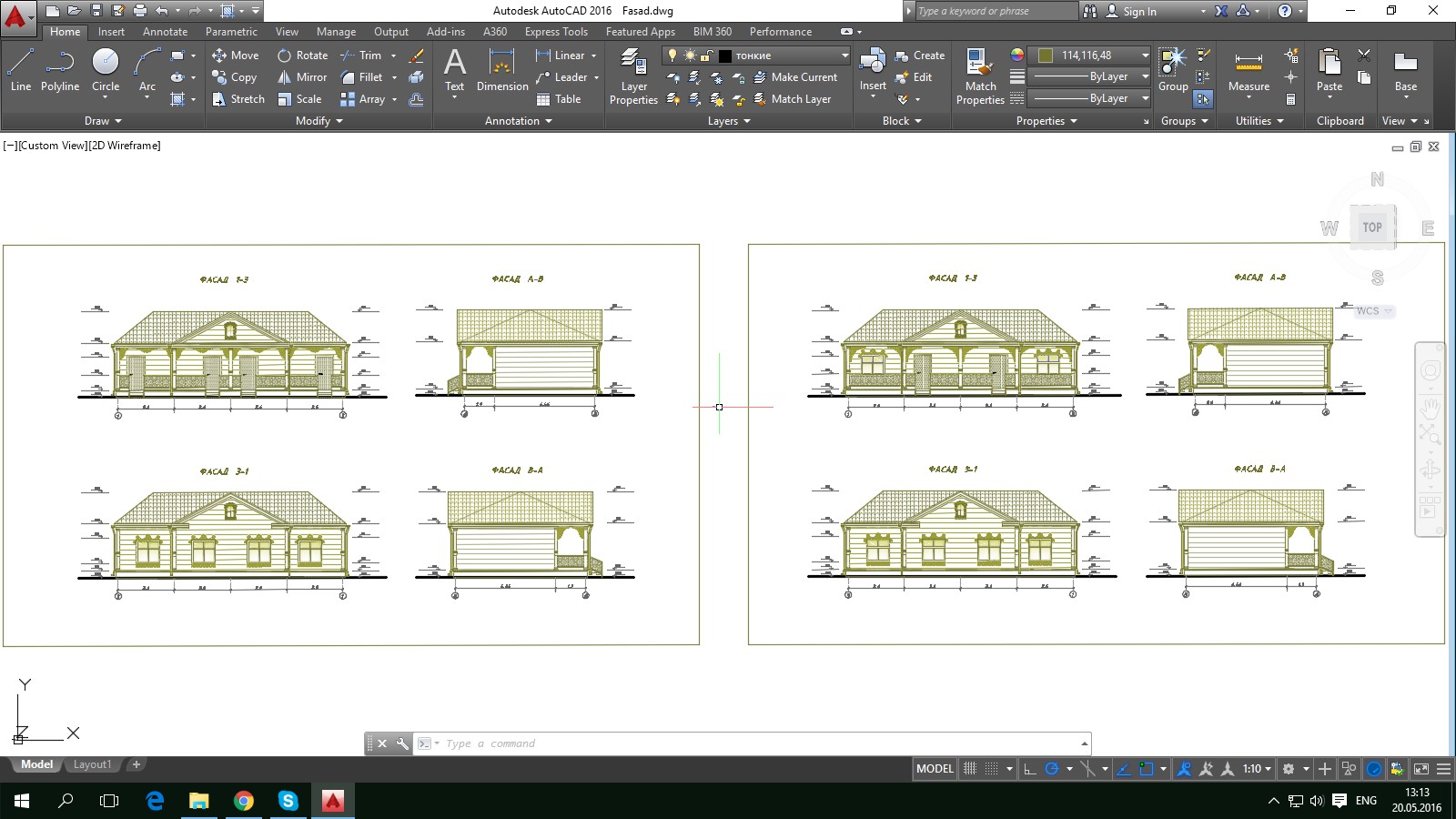
Task: Select the Trim tool
Action: pyautogui.click(x=361, y=56)
